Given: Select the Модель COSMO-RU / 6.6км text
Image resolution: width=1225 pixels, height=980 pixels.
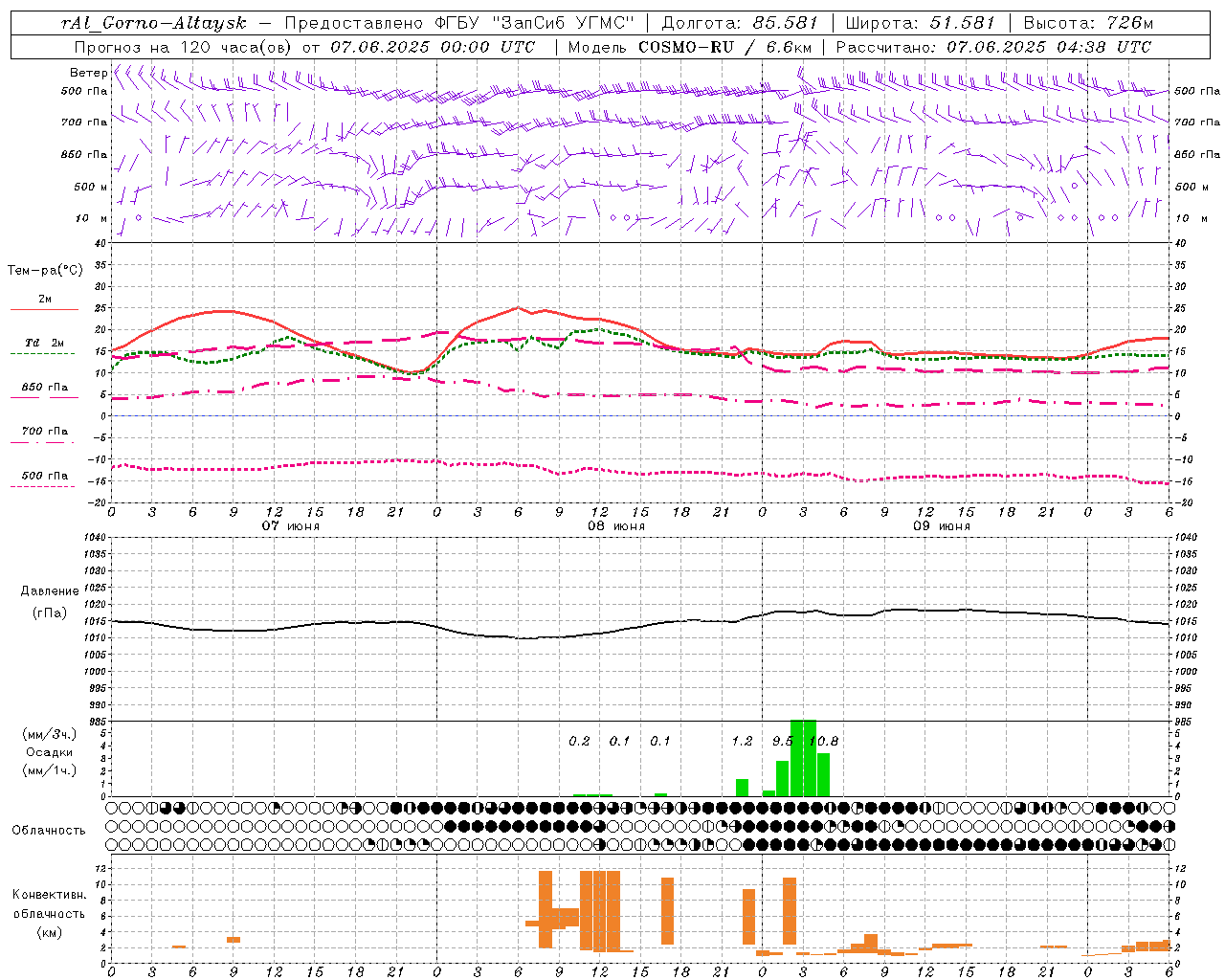Looking at the screenshot, I should 690,47.
